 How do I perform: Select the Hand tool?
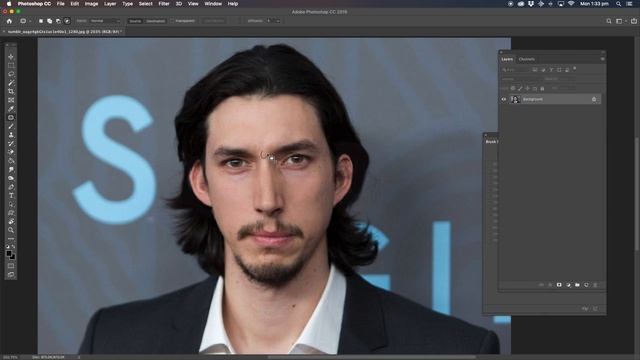[x=11, y=221]
